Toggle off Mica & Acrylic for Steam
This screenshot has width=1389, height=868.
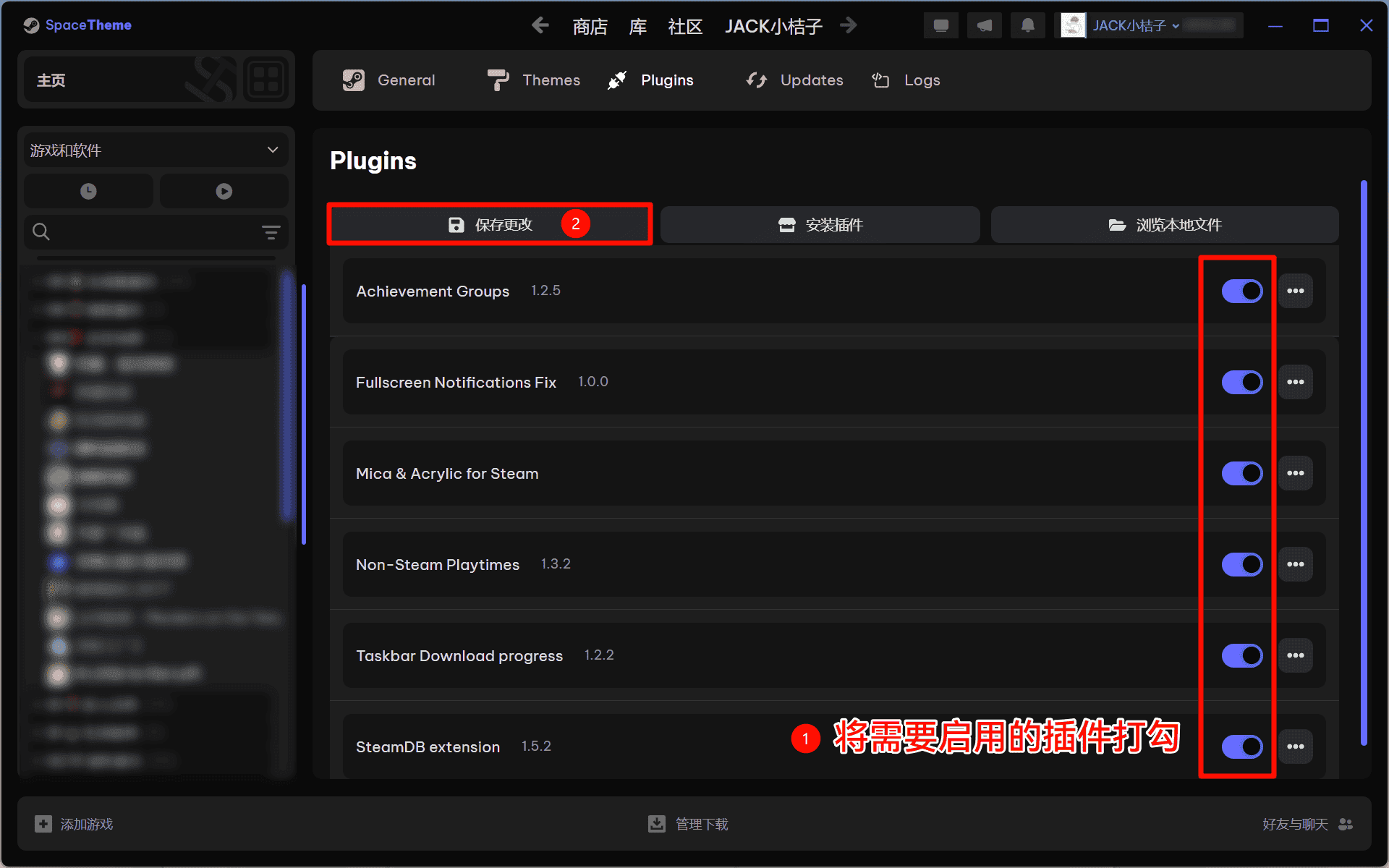1242,474
